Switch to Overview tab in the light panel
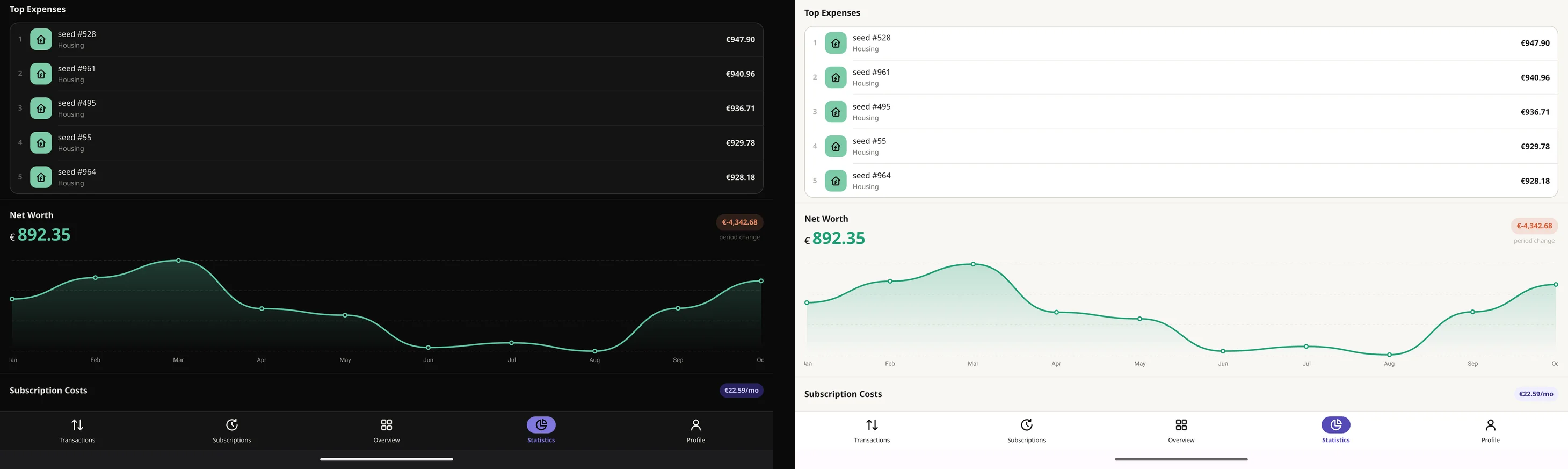This screenshot has width=1568, height=469. coord(1181,431)
